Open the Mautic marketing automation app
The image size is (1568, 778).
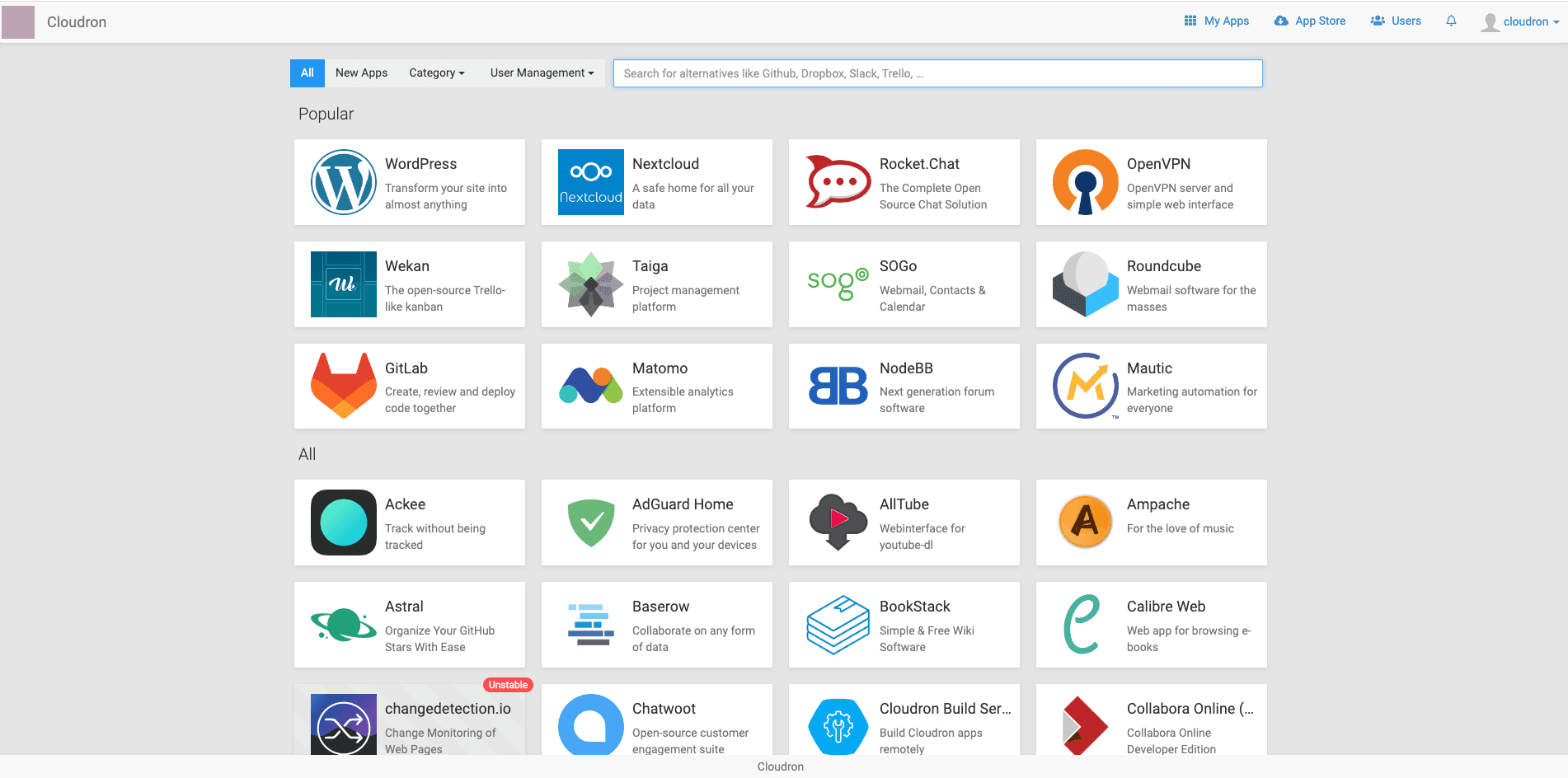1151,386
